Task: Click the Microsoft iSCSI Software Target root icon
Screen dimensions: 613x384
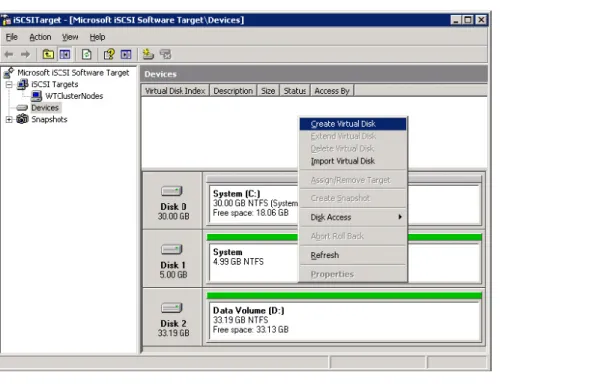Action: click(9, 73)
